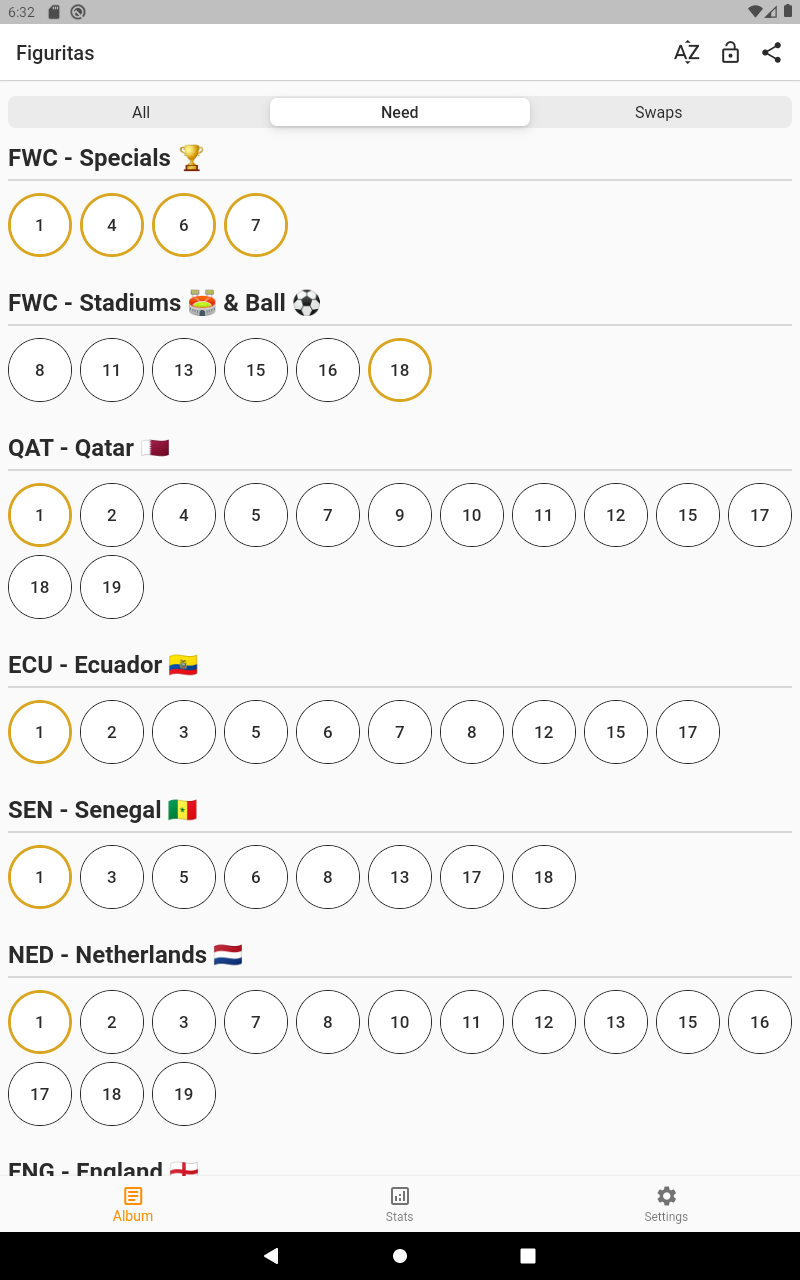
Task: Toggle the lock icon in the top bar
Action: (731, 53)
